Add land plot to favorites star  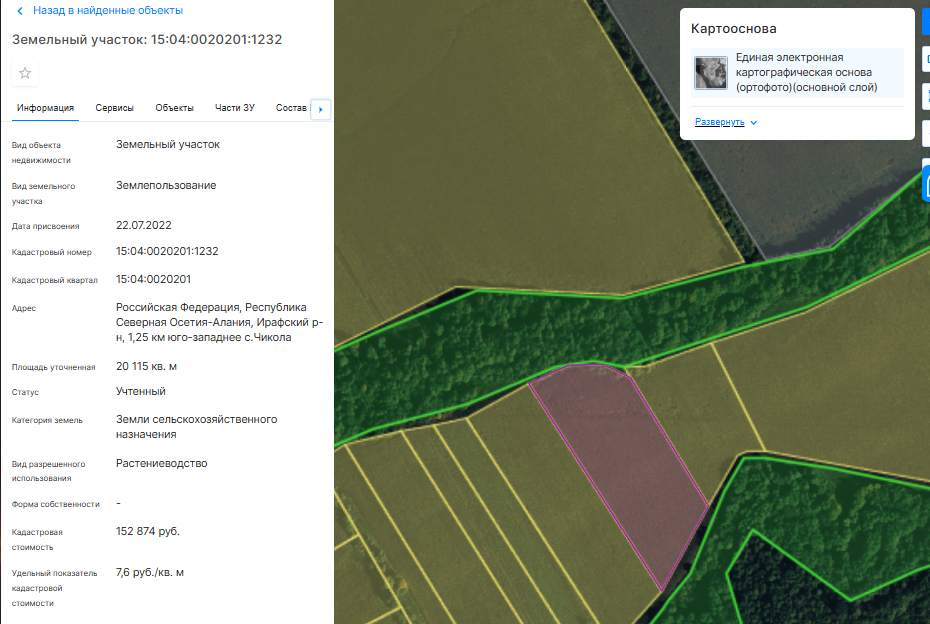coord(25,73)
